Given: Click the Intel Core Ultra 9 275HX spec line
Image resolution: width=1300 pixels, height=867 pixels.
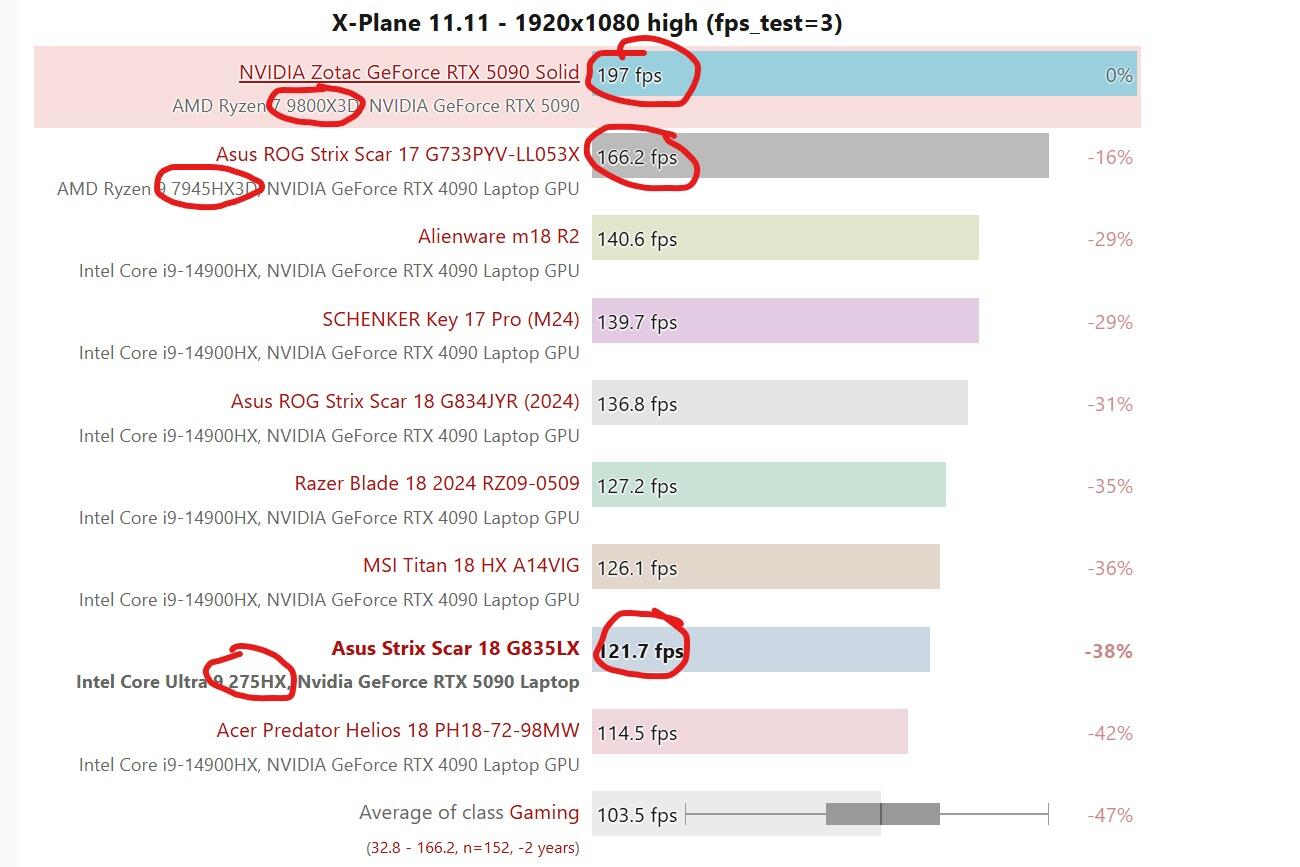Looking at the screenshot, I should click(x=328, y=681).
